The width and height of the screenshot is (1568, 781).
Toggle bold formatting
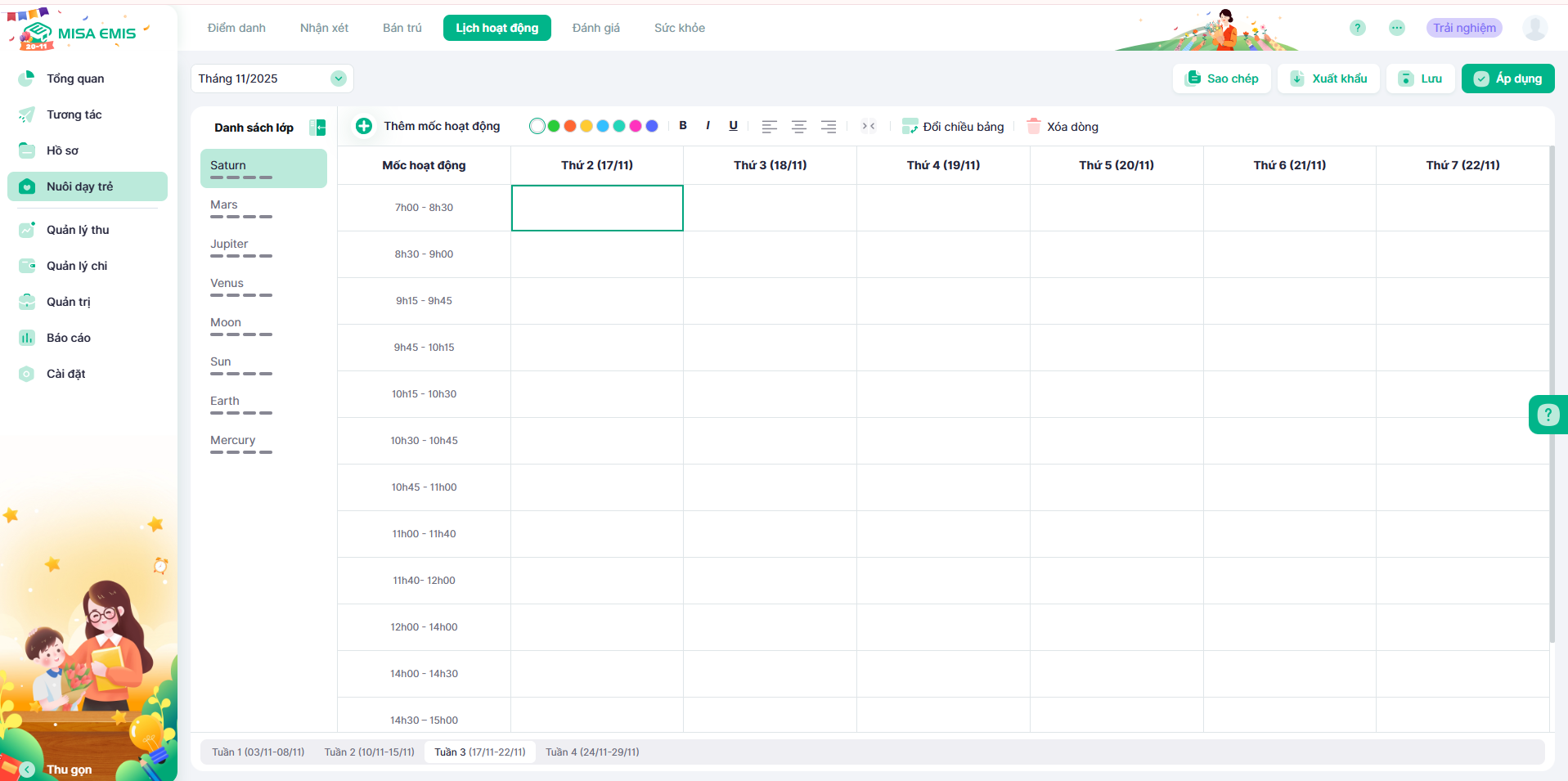(x=683, y=126)
